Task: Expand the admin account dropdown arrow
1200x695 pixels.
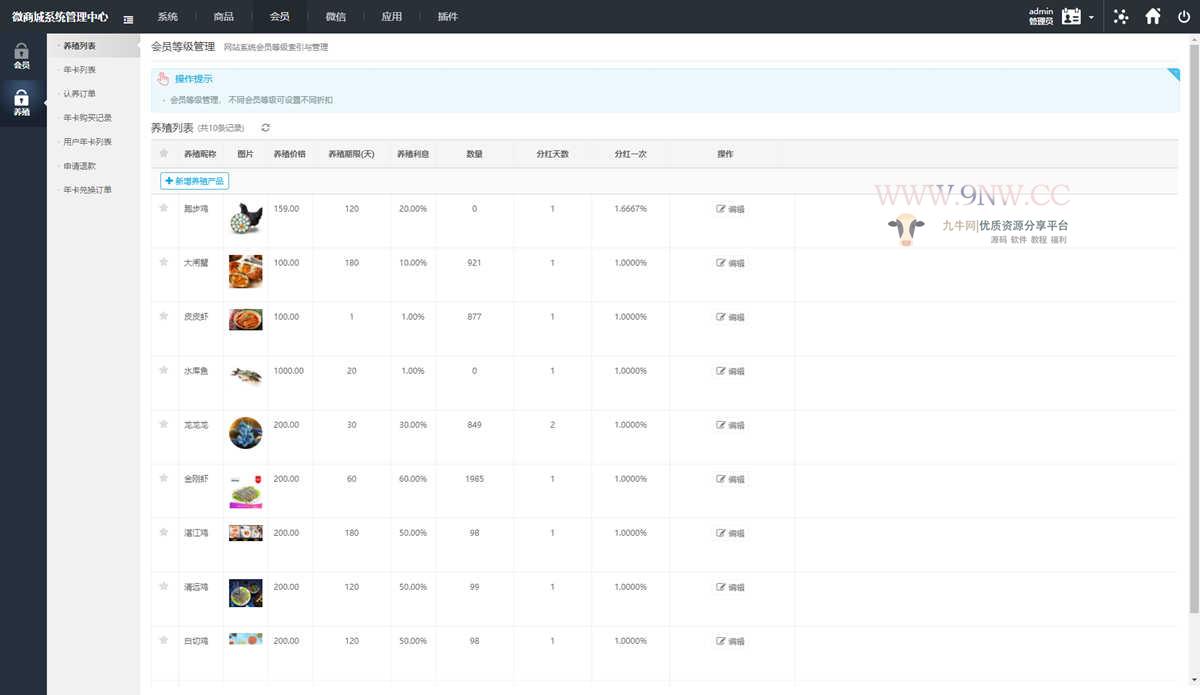Action: coord(1091,18)
